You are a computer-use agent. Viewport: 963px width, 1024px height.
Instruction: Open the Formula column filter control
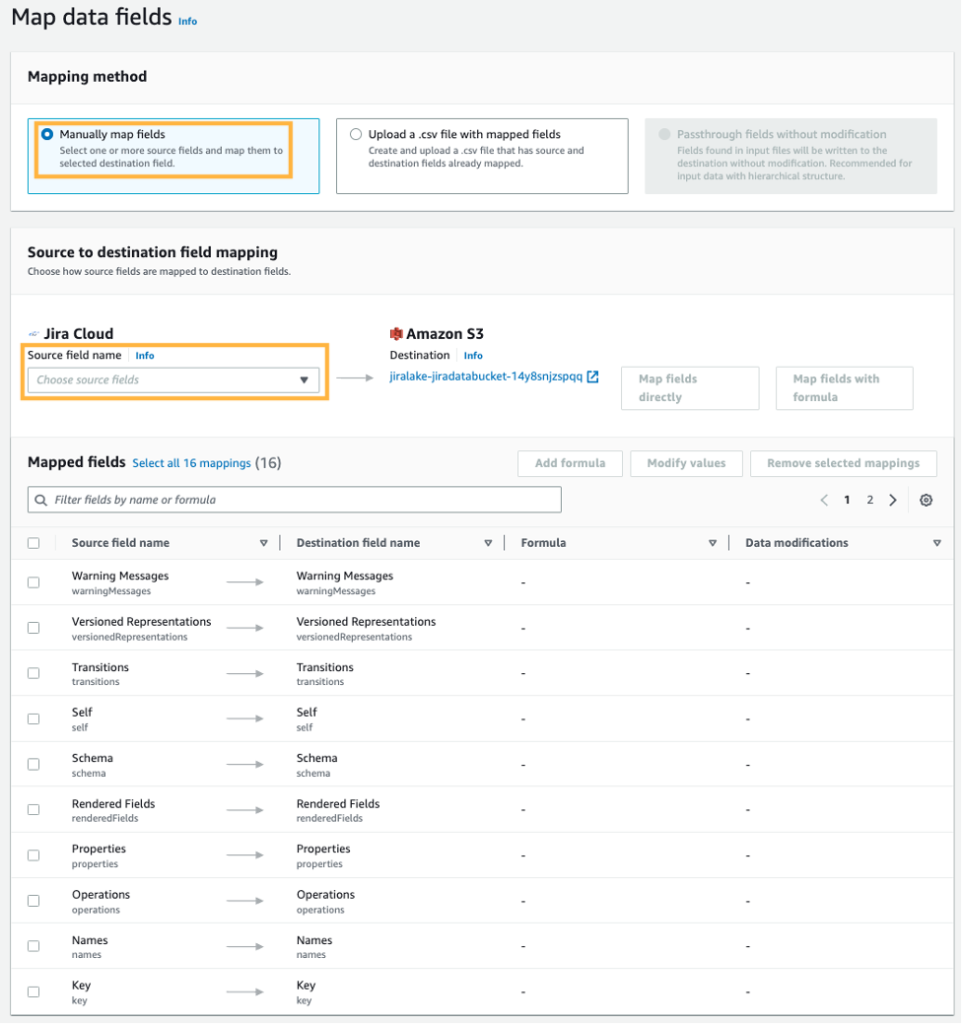click(x=712, y=542)
